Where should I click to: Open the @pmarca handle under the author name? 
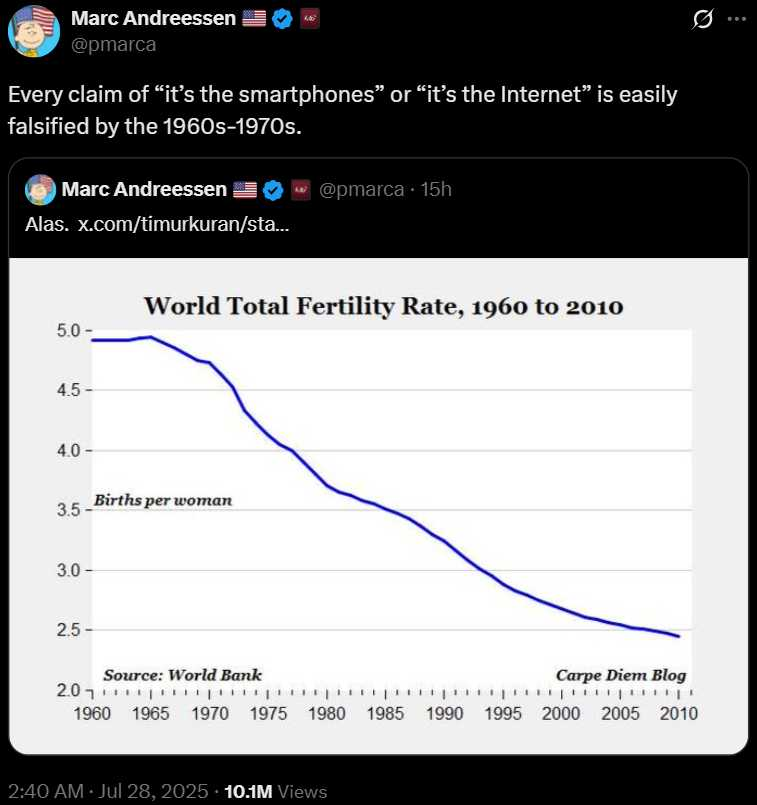tap(114, 44)
